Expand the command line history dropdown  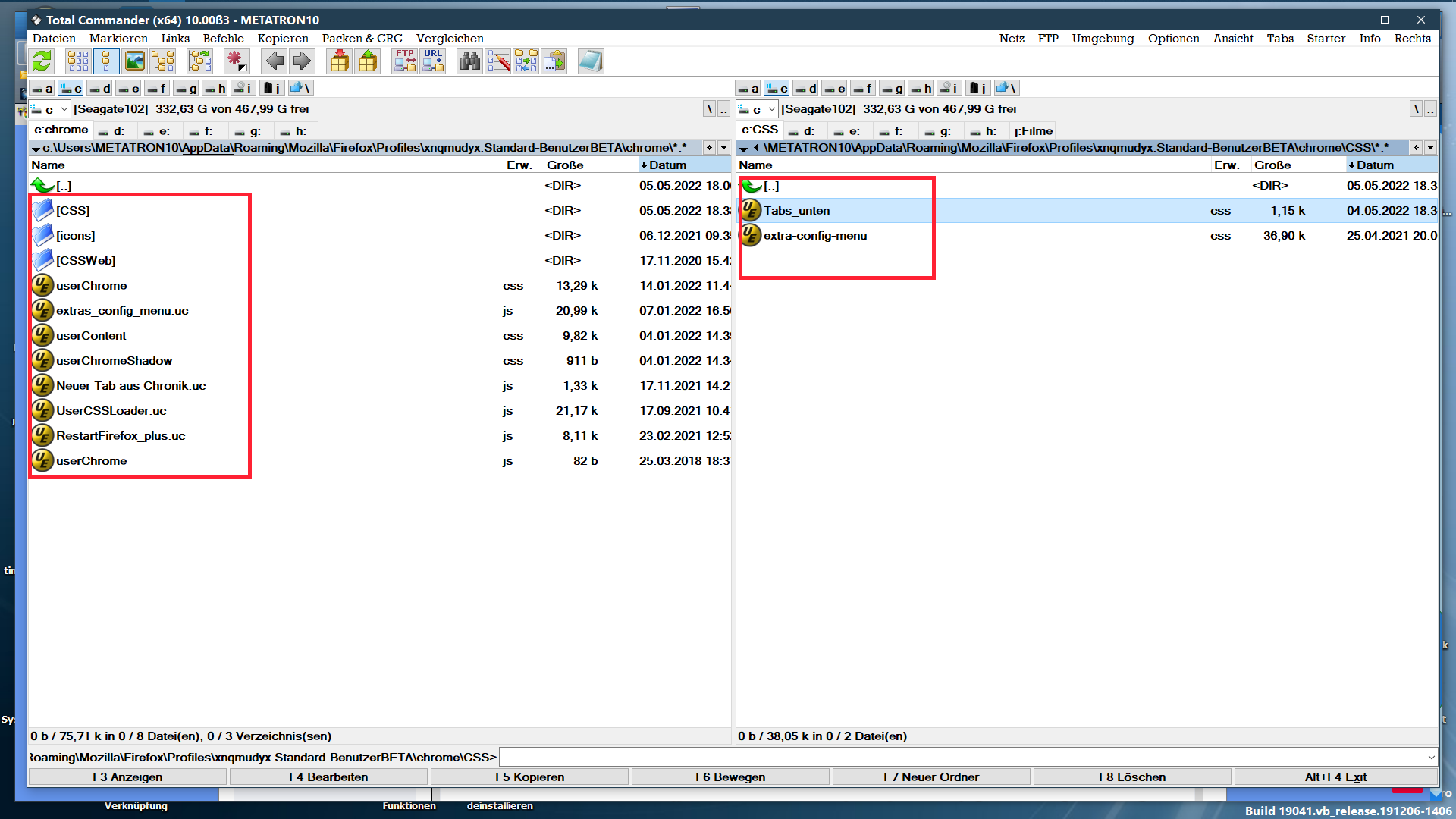[x=1431, y=757]
